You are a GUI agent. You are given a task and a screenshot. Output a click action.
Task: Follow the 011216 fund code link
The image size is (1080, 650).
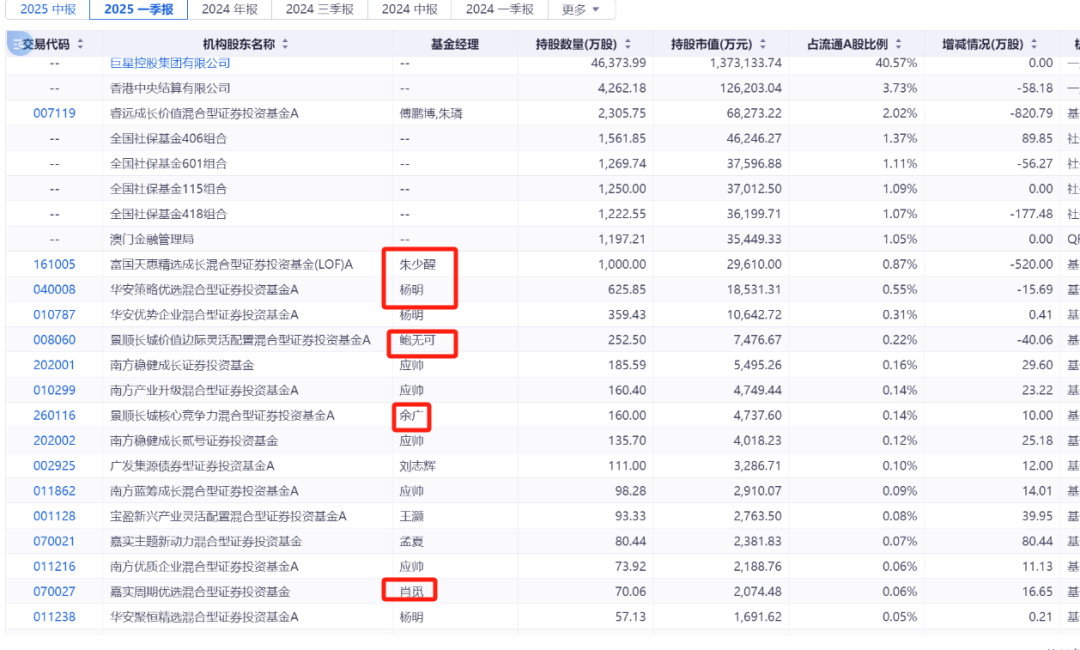(54, 567)
